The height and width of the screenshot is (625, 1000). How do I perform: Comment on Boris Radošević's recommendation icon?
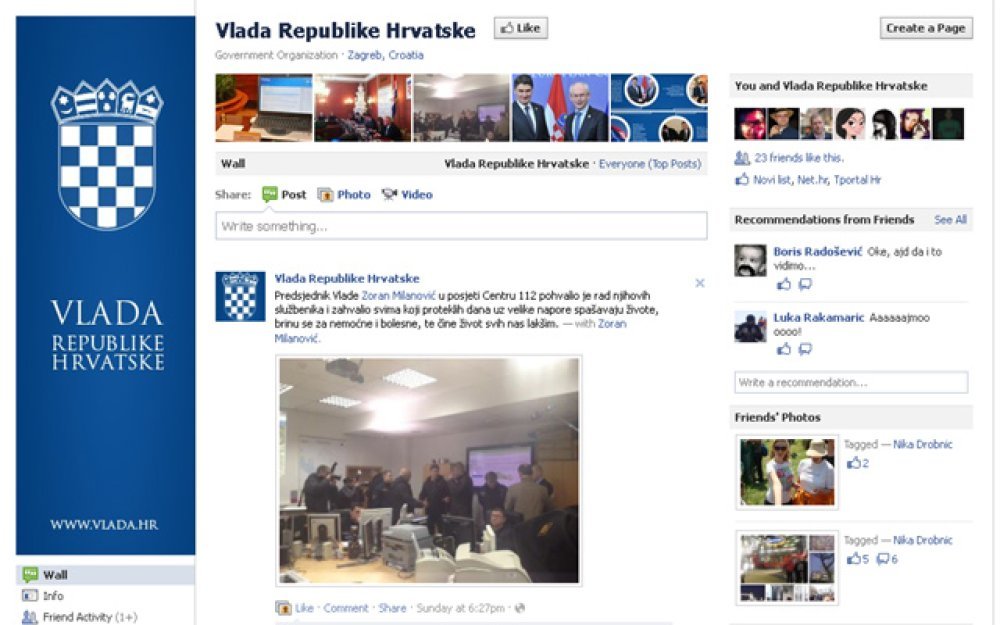(805, 284)
